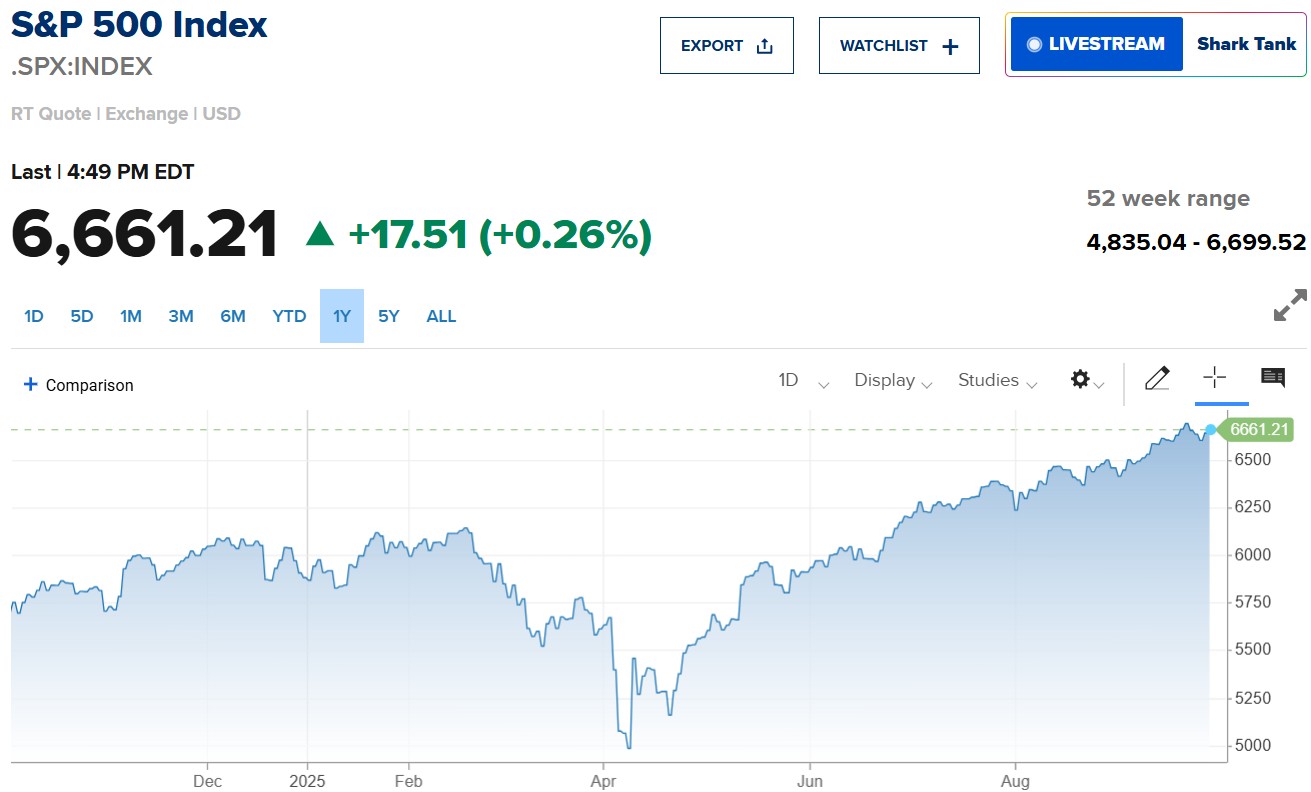This screenshot has height=792, width=1311.
Task: Open the chart comments speech-bubble icon
Action: pos(1273,378)
